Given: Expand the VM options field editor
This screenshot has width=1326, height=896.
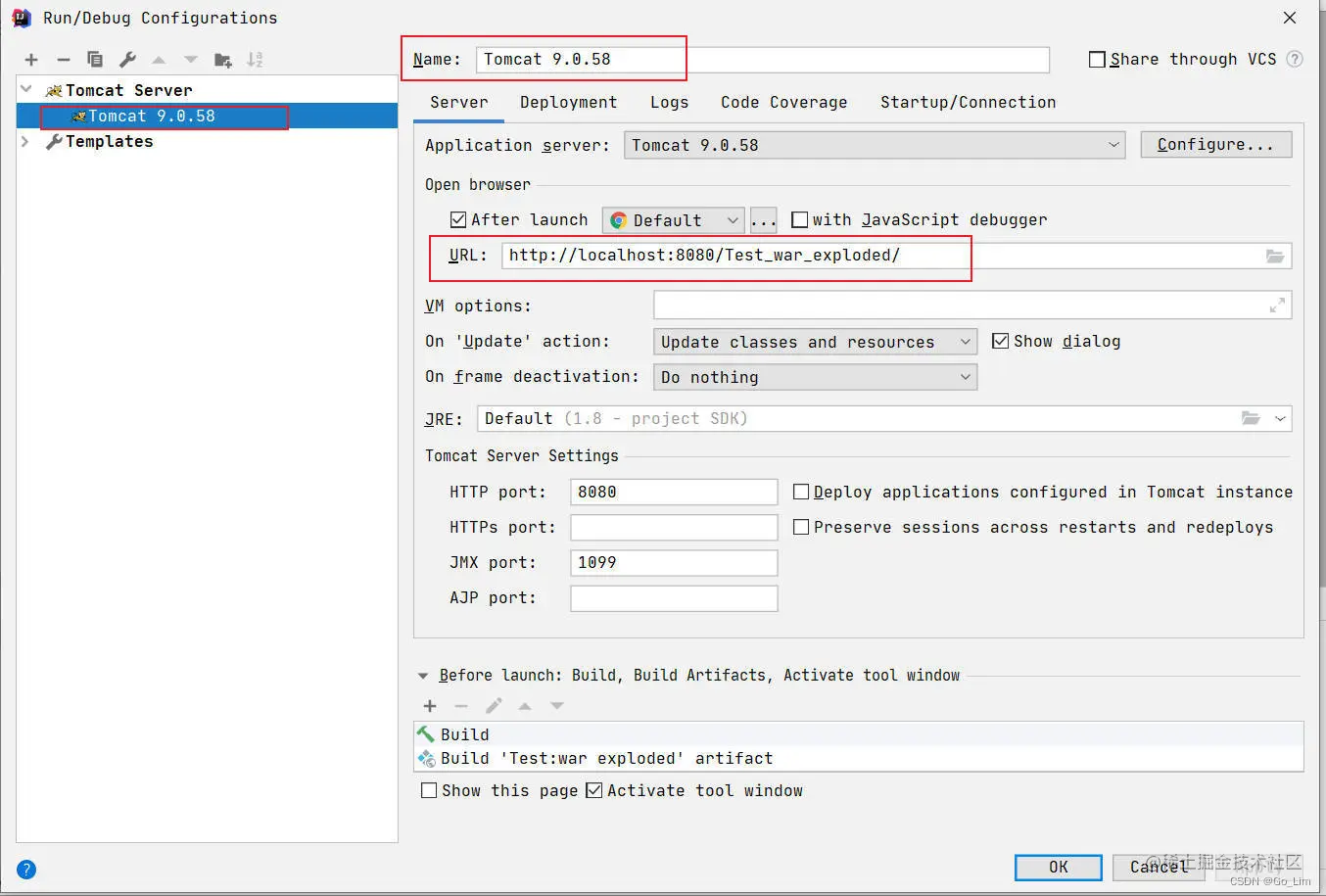Looking at the screenshot, I should [x=1277, y=306].
